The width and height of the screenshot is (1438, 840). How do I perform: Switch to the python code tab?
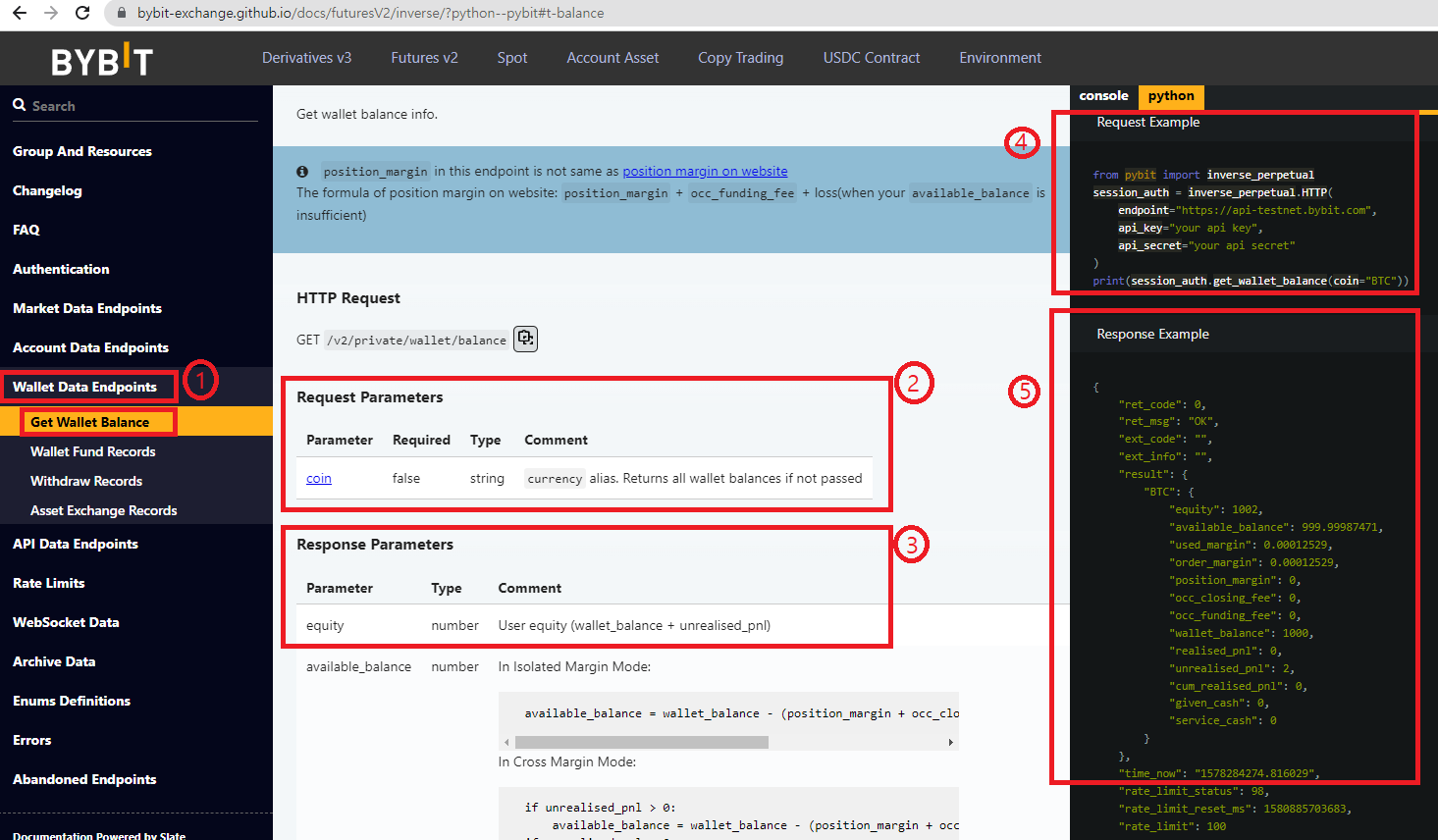(1171, 96)
